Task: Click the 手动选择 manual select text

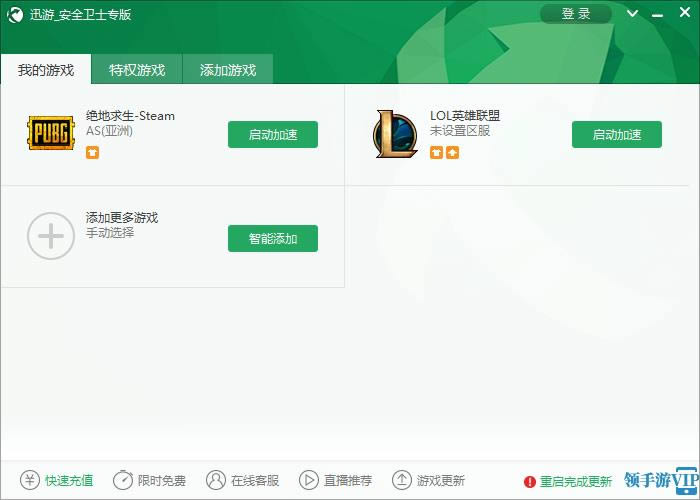Action: coord(110,233)
